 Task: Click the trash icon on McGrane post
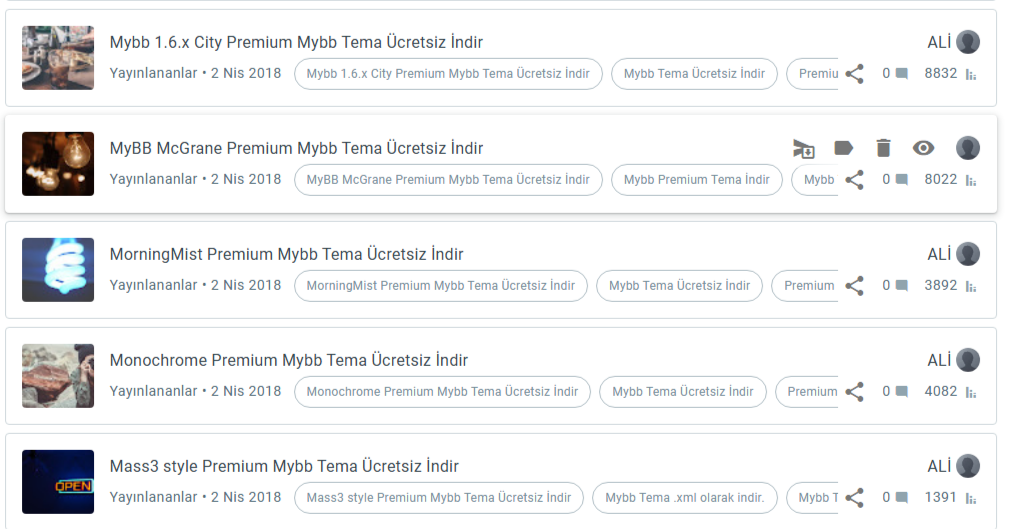[x=883, y=148]
